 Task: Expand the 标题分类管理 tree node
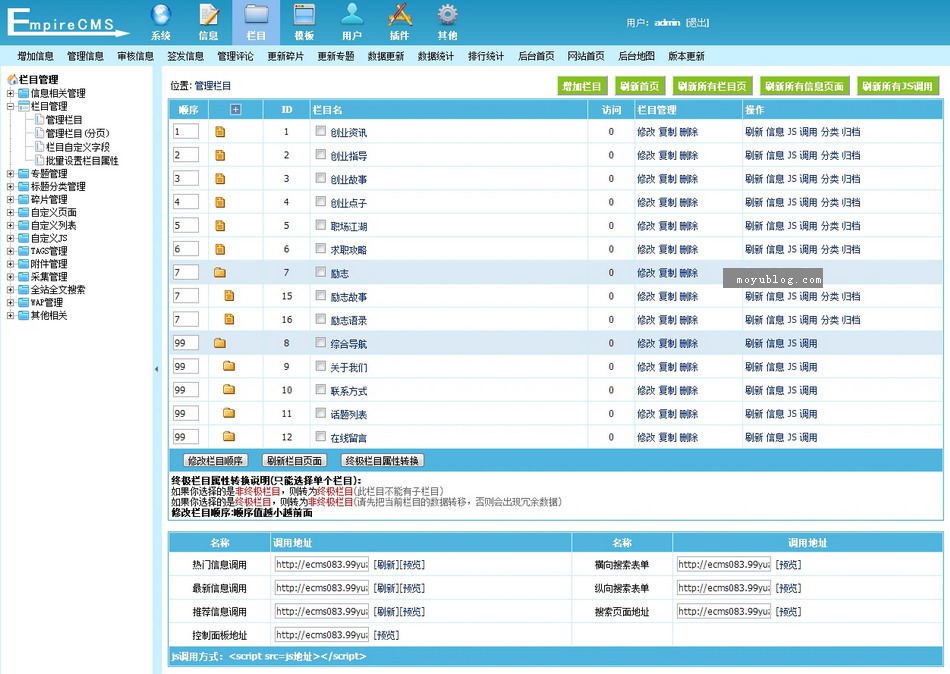[10, 187]
